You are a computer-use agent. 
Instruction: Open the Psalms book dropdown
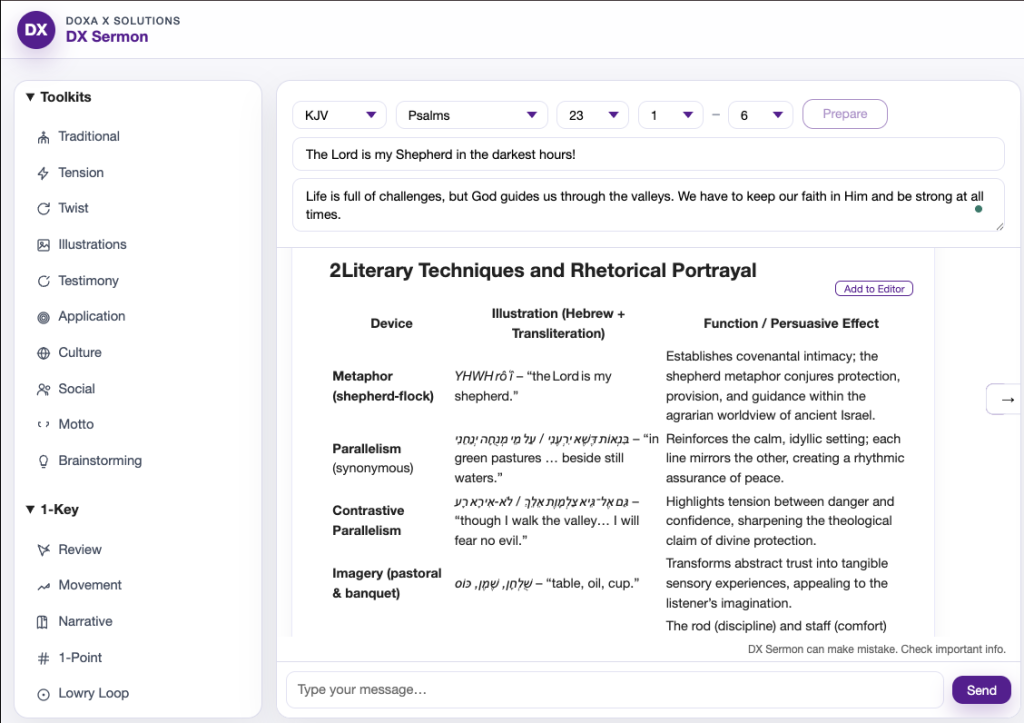471,115
